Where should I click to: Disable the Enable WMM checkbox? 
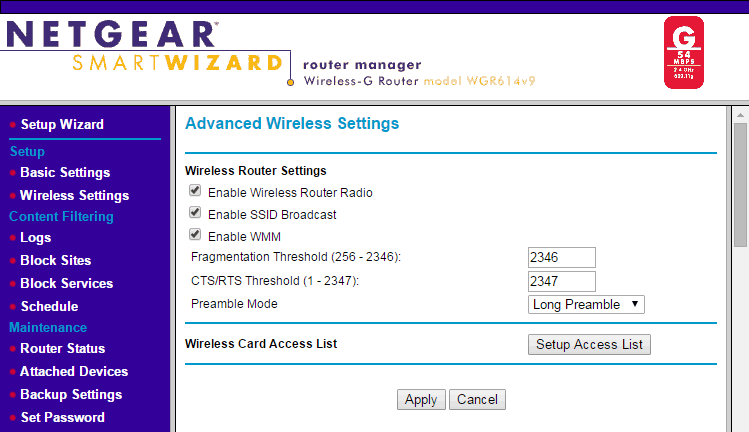pos(195,236)
